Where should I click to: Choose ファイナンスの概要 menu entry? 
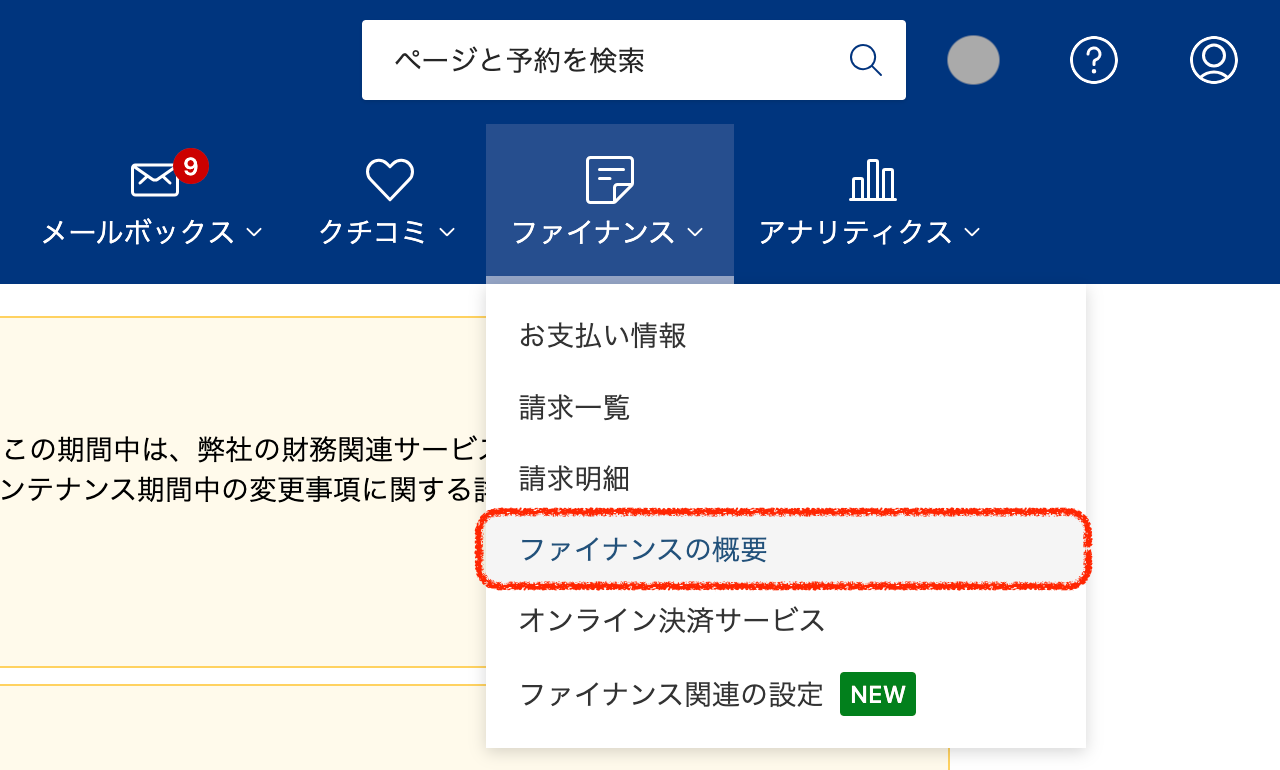point(644,549)
